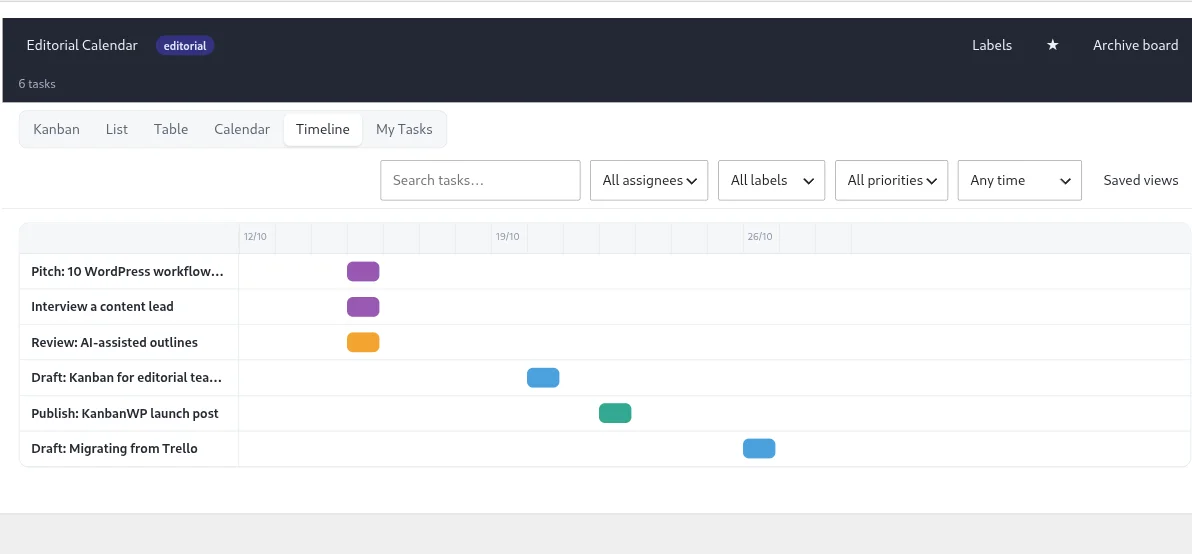Open task 'Pitch: 10 WordPress workflow…'
Viewport: 1192px width, 554px height.
click(x=128, y=271)
